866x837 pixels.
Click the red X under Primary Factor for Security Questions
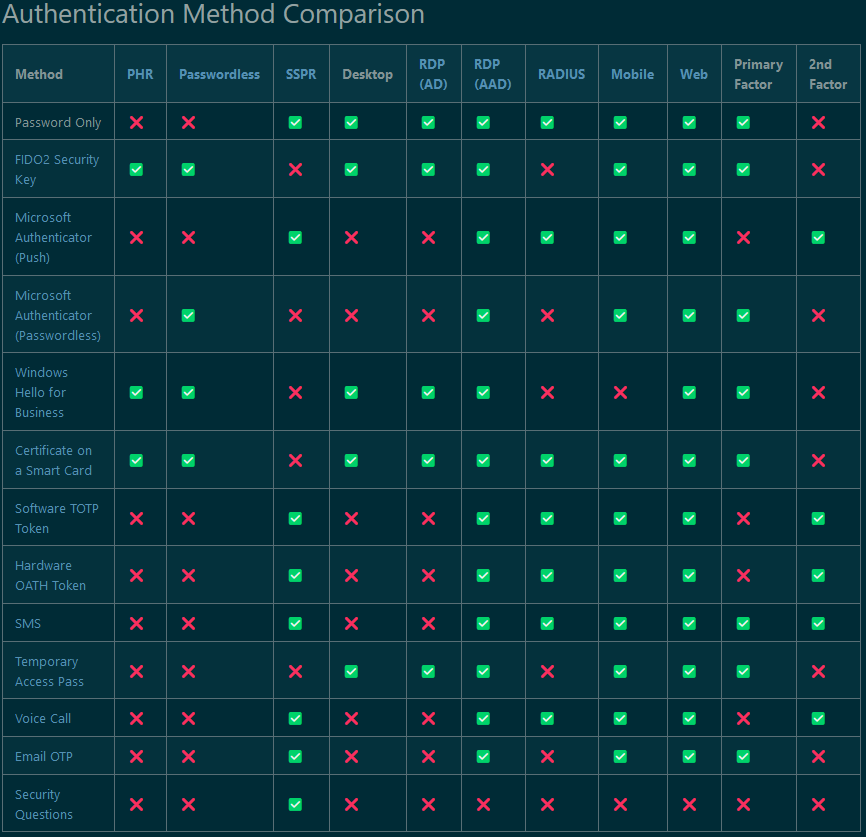point(742,803)
